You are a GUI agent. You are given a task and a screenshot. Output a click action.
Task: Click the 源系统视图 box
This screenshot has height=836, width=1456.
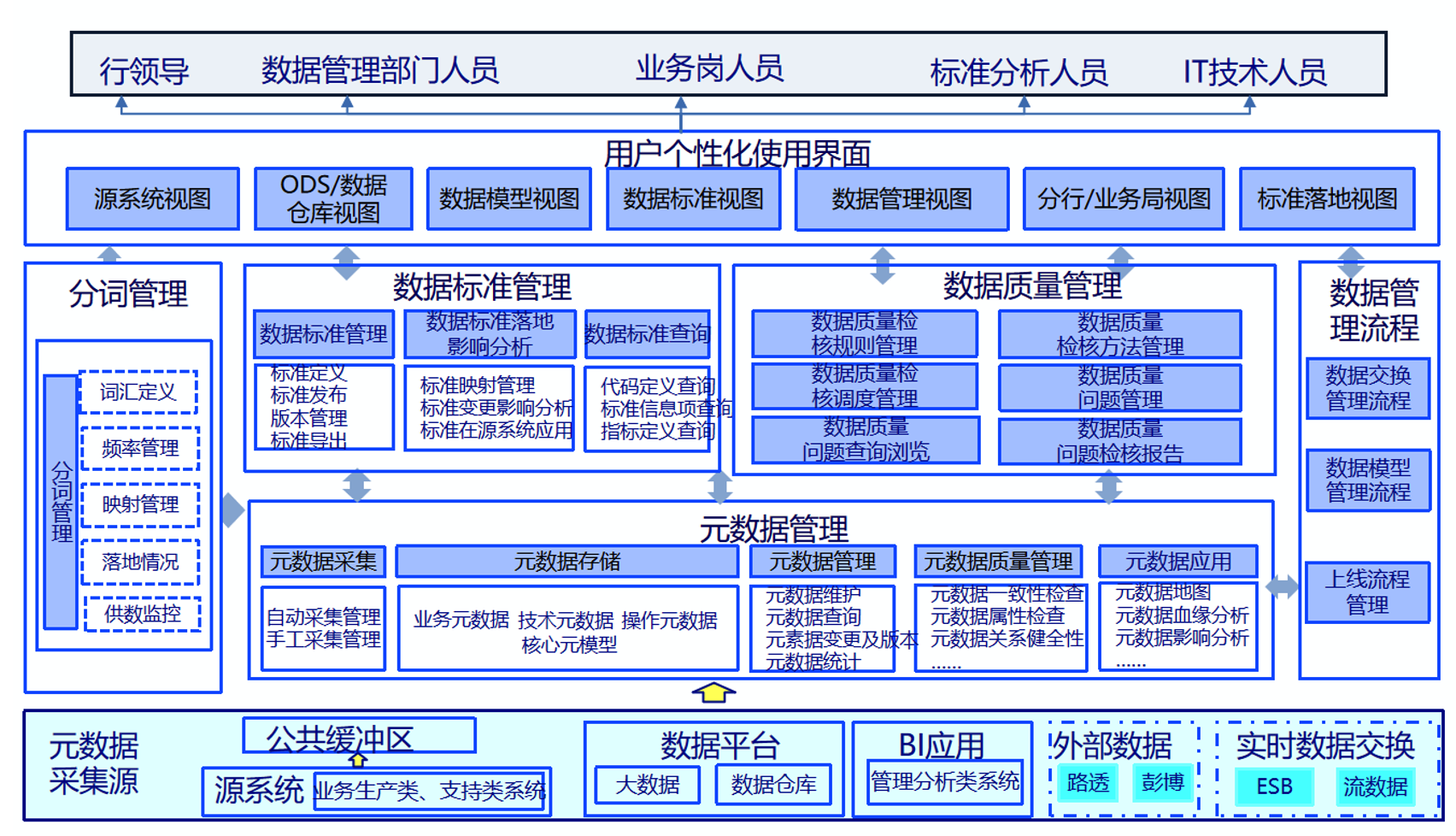point(153,199)
